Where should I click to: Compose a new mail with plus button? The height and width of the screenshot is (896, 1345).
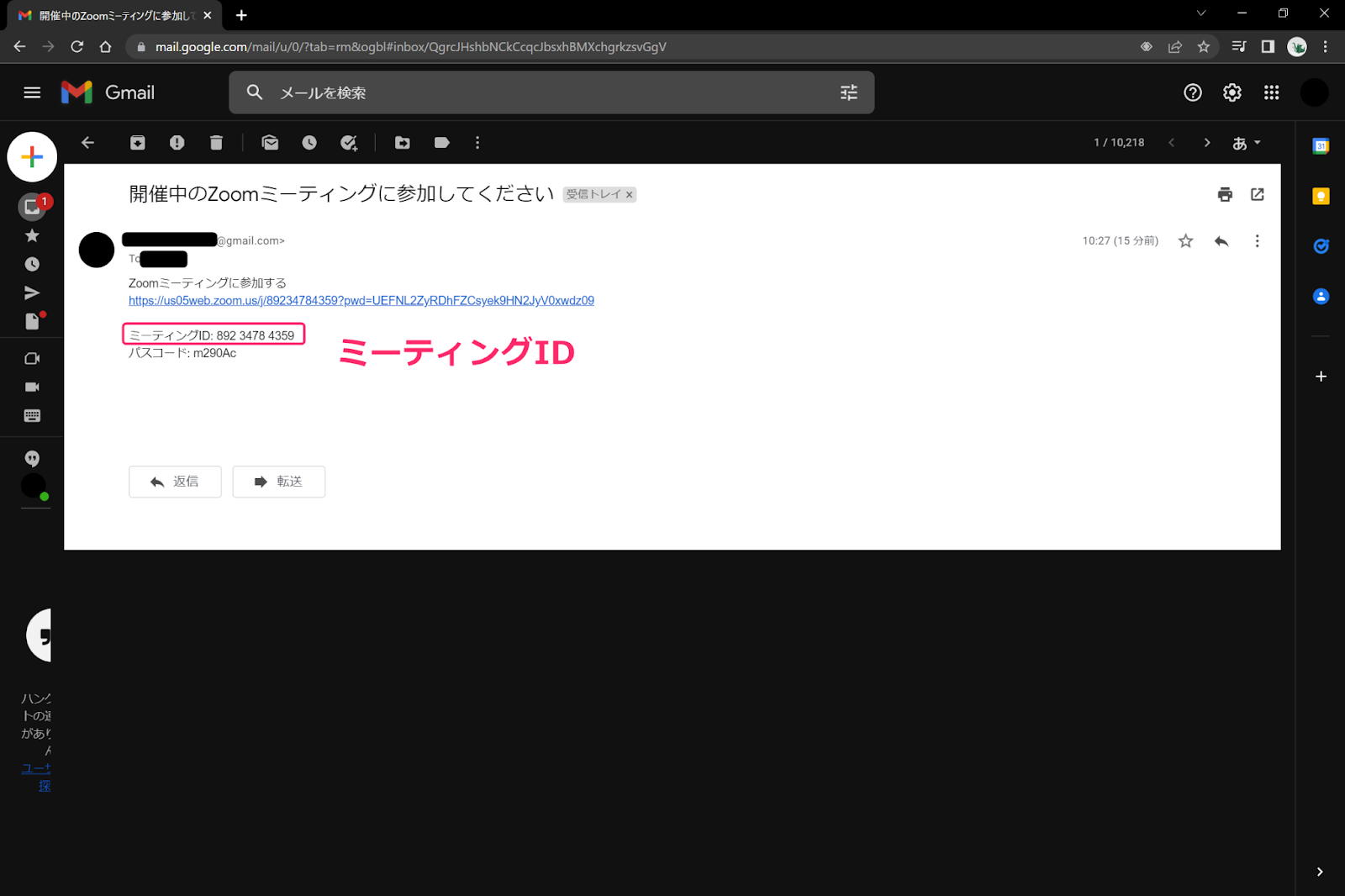pos(32,156)
